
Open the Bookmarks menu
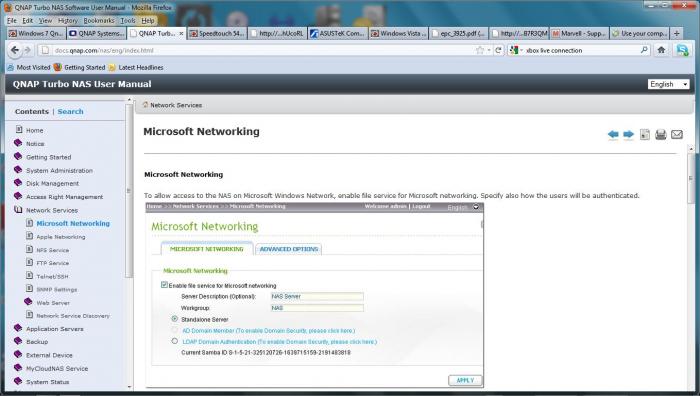[x=99, y=21]
